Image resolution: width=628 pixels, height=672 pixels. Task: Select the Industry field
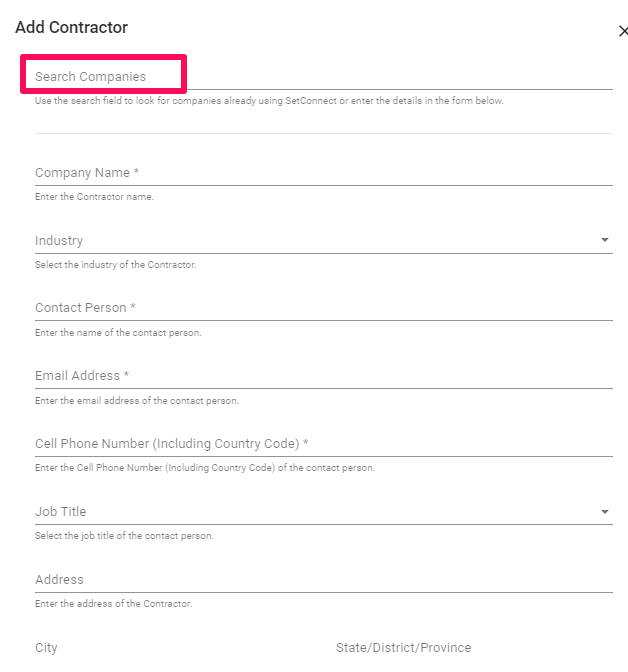[324, 240]
